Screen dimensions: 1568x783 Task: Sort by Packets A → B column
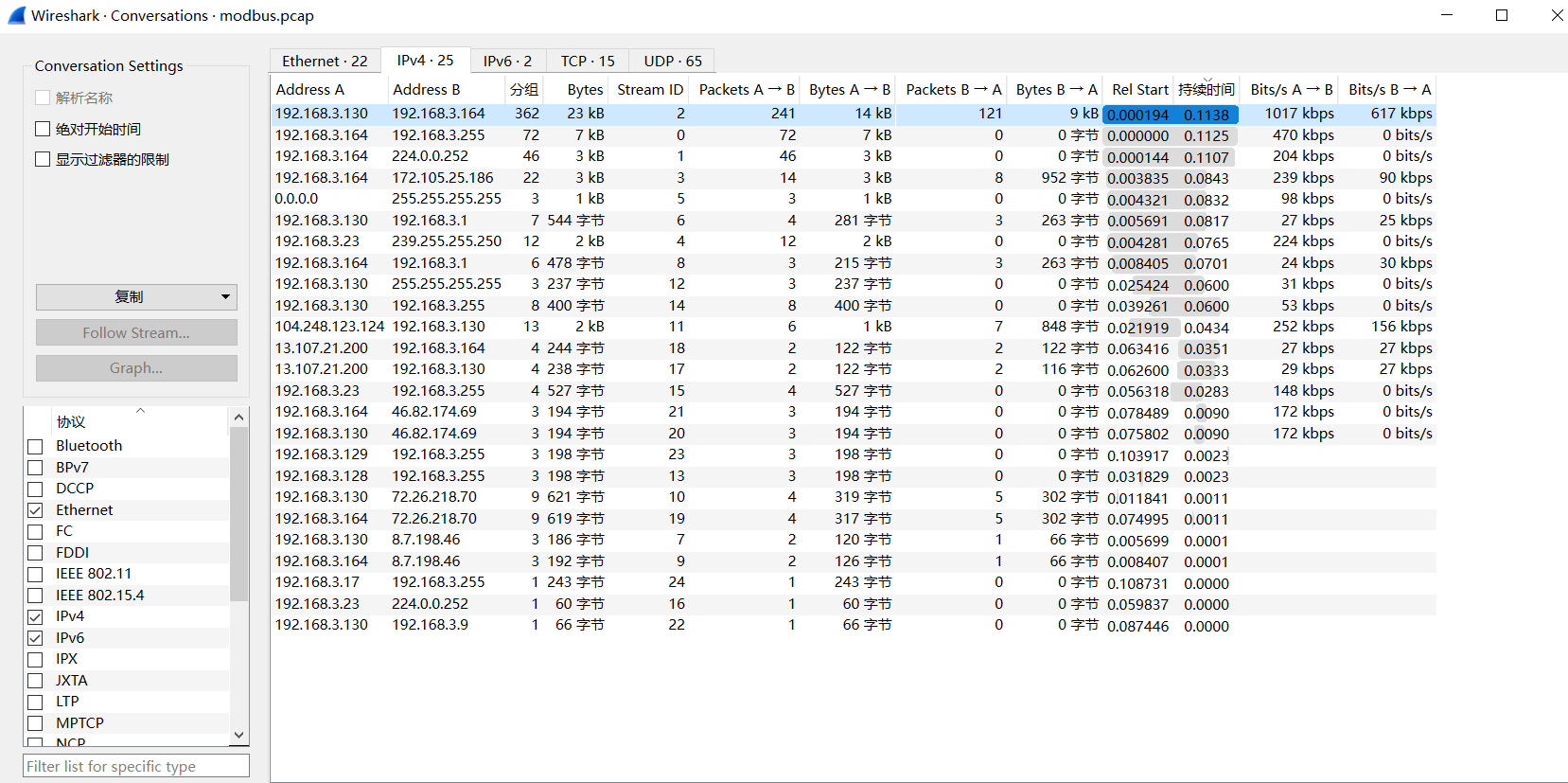point(746,89)
